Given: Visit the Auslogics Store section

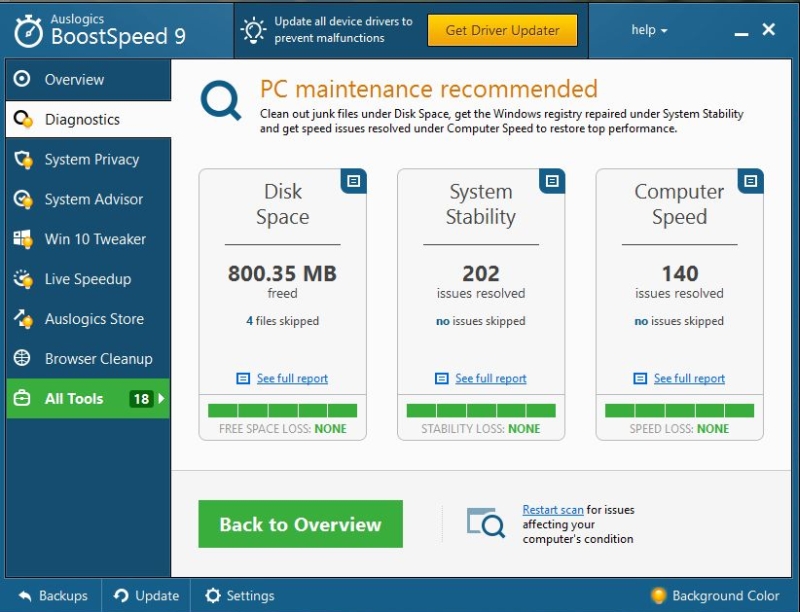Looking at the screenshot, I should click(x=88, y=319).
